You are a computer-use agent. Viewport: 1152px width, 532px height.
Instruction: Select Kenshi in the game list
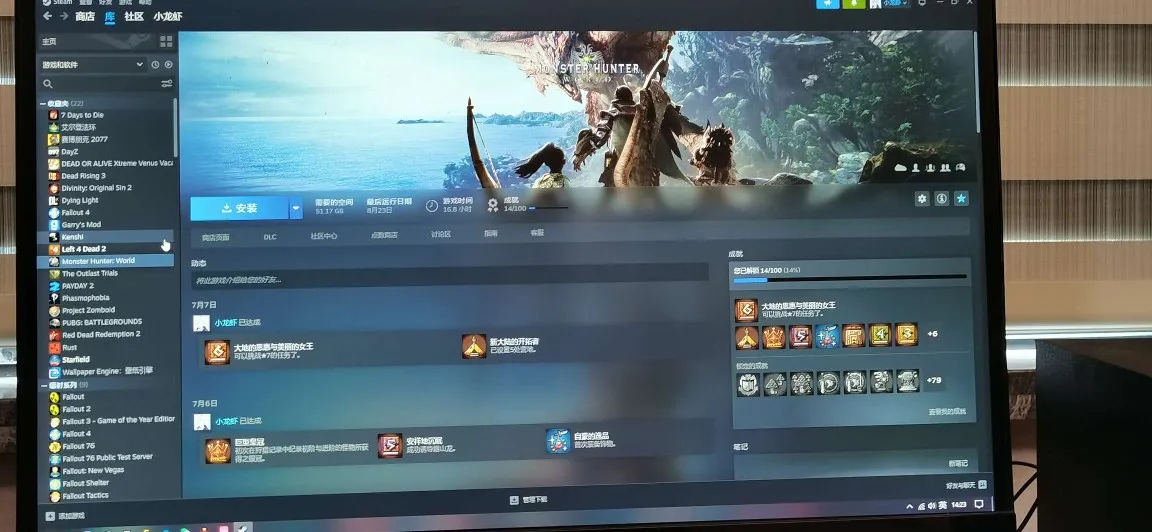pos(72,237)
